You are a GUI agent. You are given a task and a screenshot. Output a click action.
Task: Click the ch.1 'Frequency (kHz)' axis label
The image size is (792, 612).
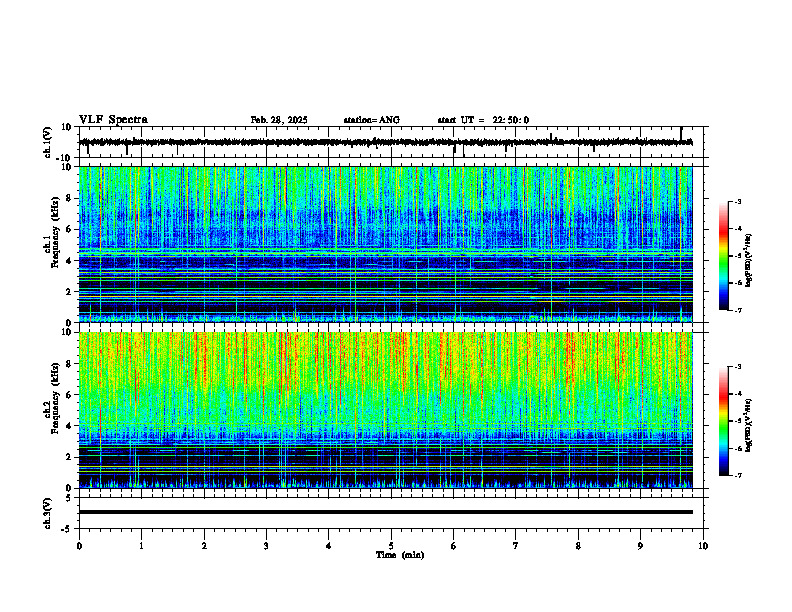tap(55, 233)
